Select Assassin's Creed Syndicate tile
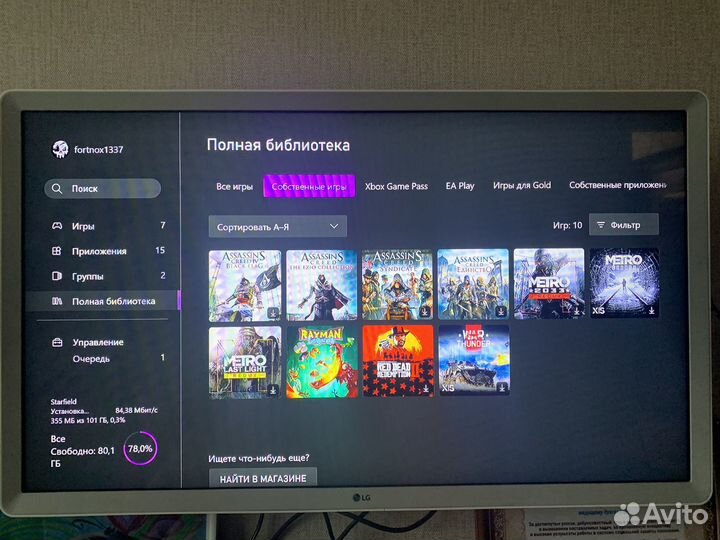Image resolution: width=720 pixels, height=540 pixels. coord(398,285)
